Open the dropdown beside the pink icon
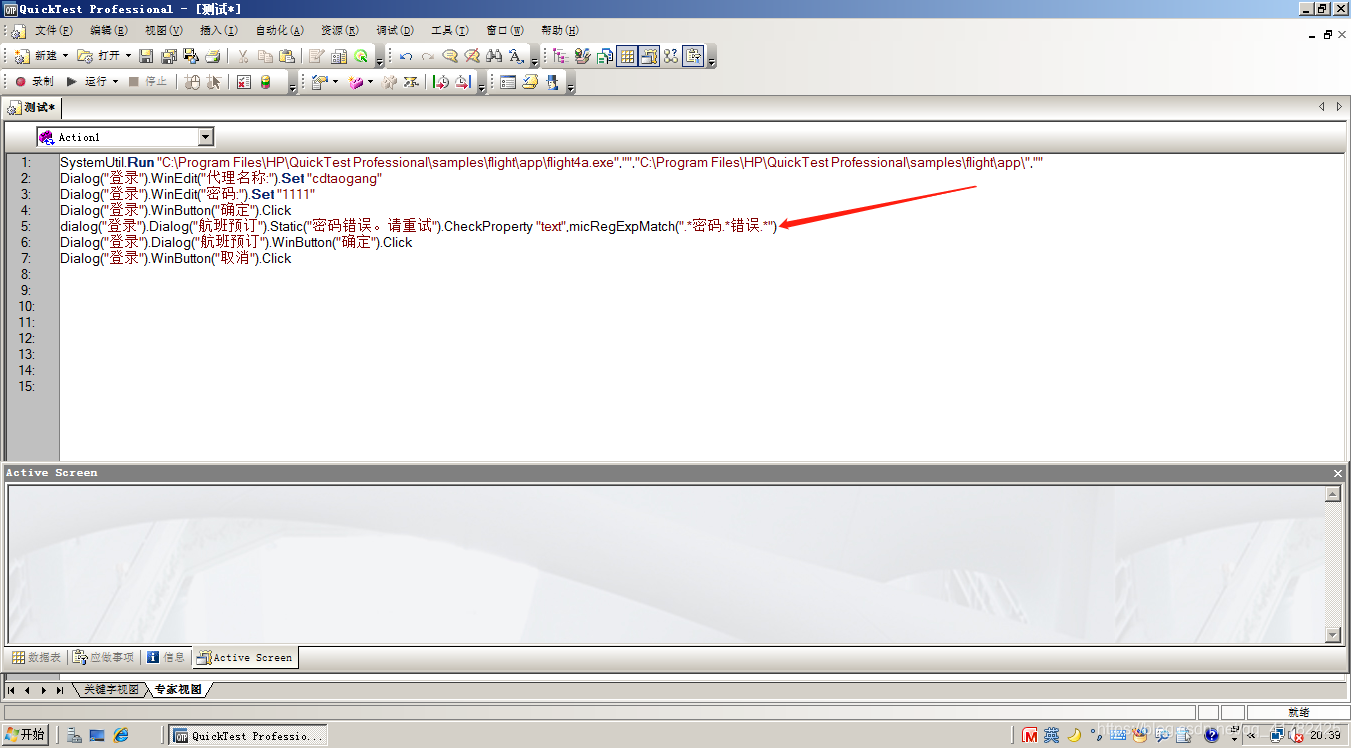This screenshot has height=748, width=1351. pyautogui.click(x=370, y=81)
